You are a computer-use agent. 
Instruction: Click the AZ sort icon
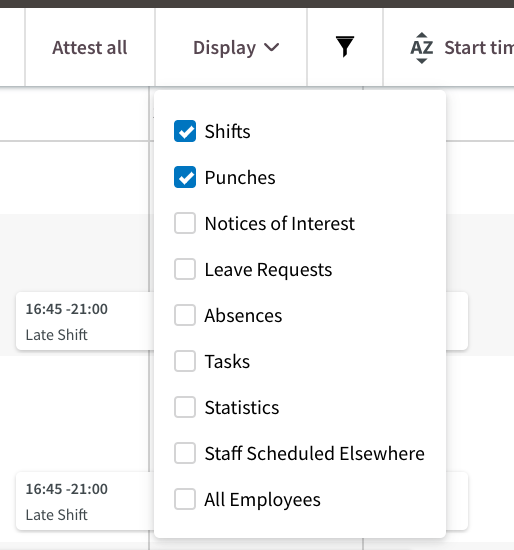421,48
